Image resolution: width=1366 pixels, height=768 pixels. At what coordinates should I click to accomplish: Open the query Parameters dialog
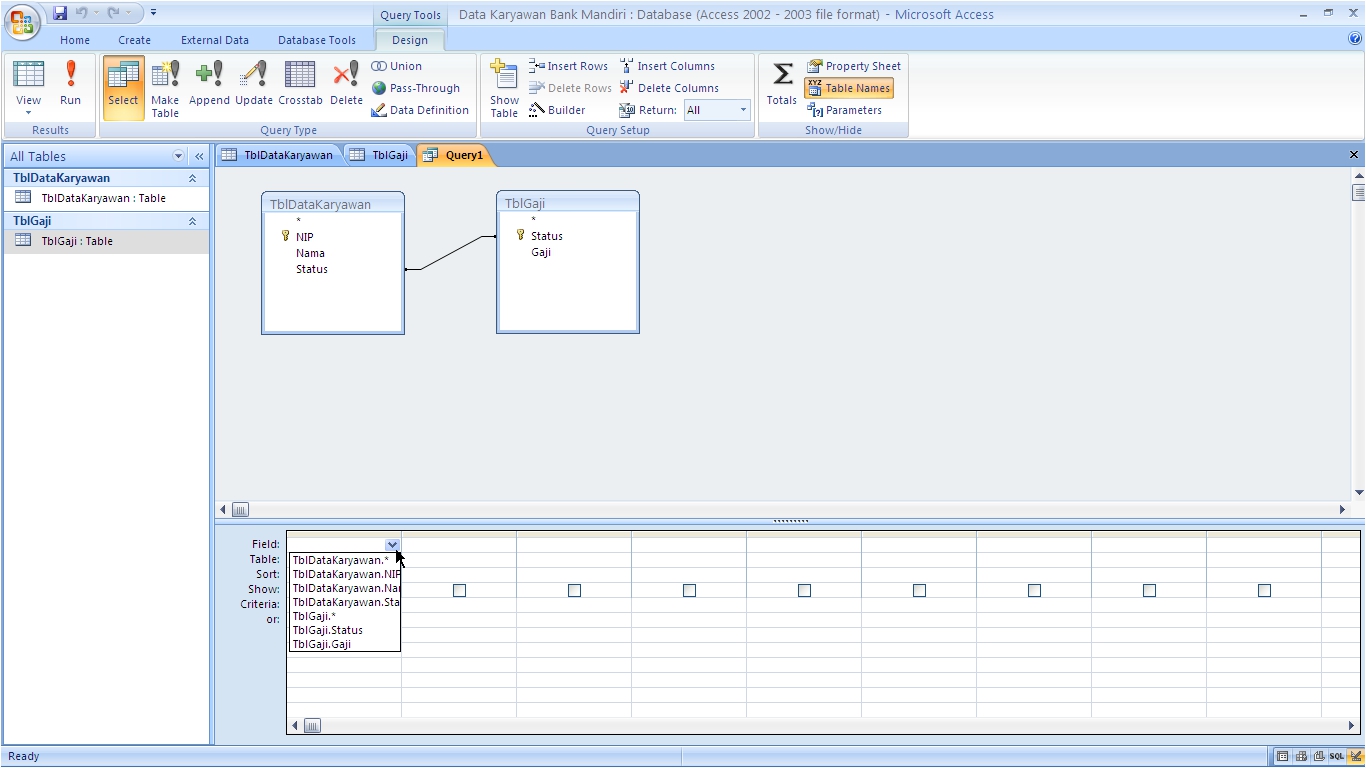pos(845,110)
